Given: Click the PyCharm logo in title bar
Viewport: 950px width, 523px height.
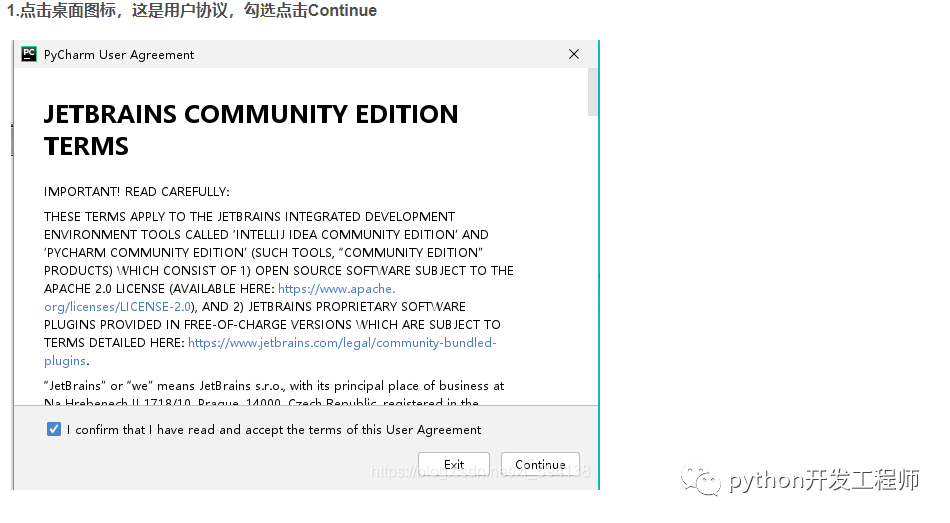Looking at the screenshot, I should (29, 54).
